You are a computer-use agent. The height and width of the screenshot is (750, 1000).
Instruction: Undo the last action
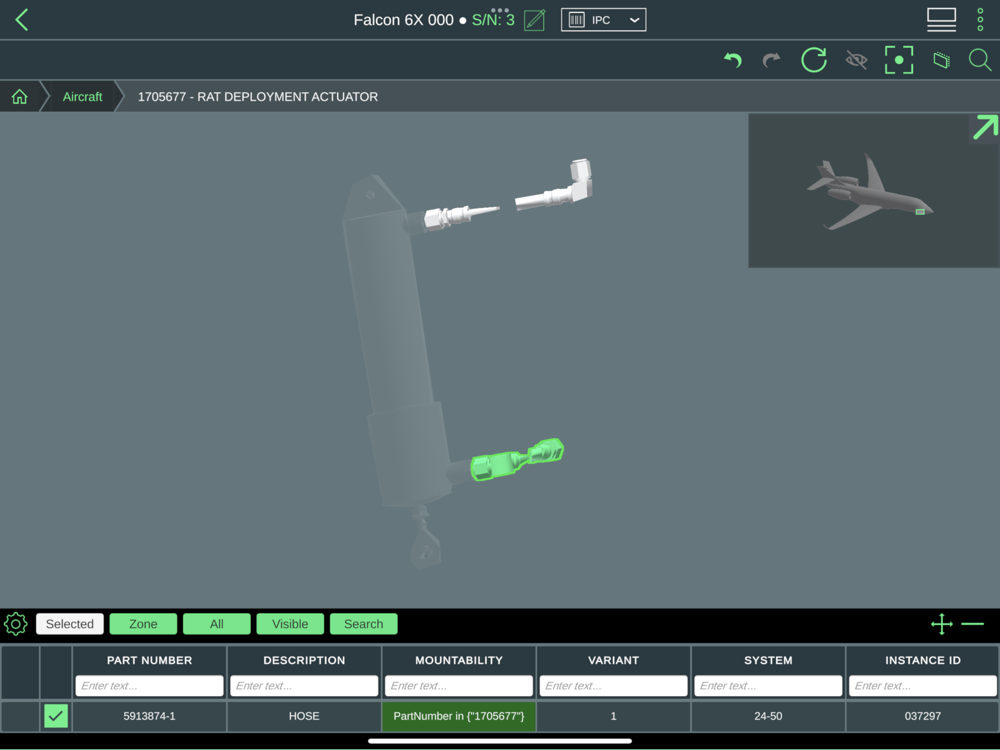(733, 60)
